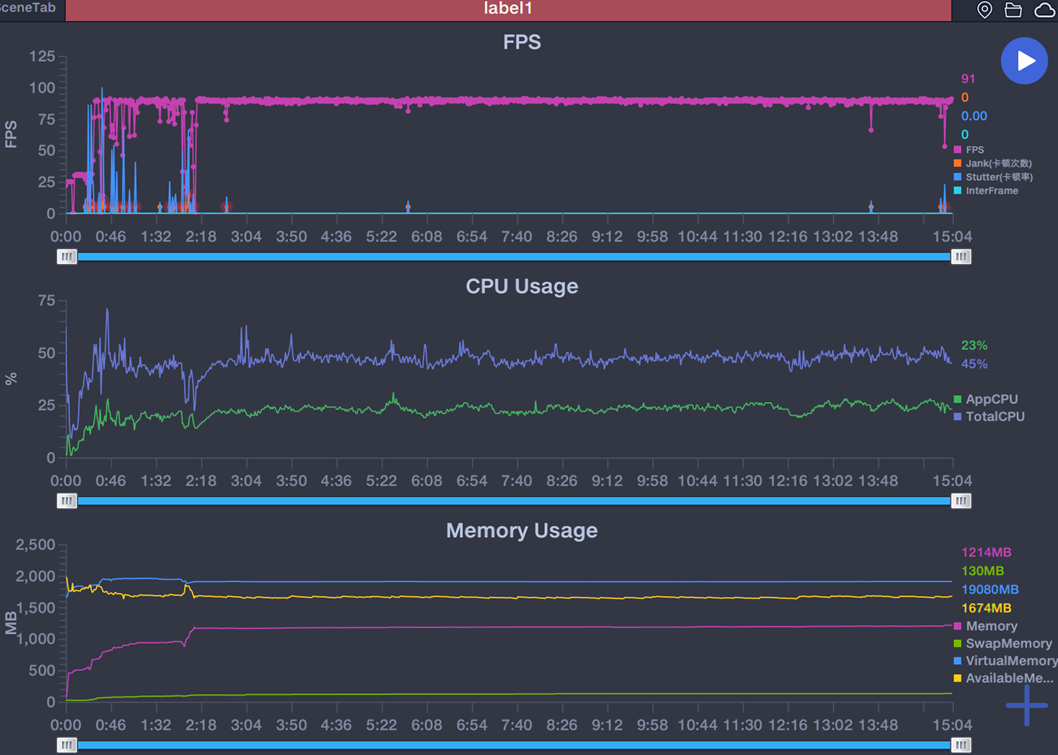Toggle FPS series in legend

click(x=969, y=150)
